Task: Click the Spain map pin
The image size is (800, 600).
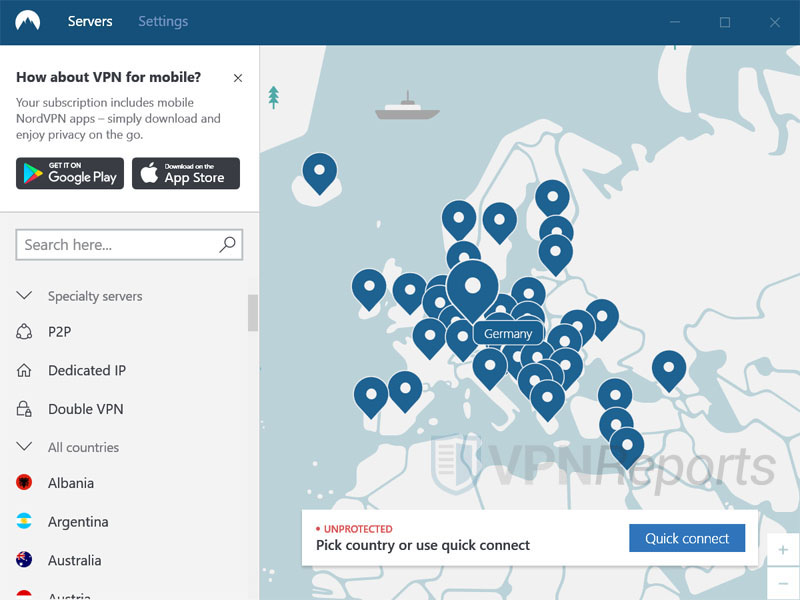Action: pos(405,391)
